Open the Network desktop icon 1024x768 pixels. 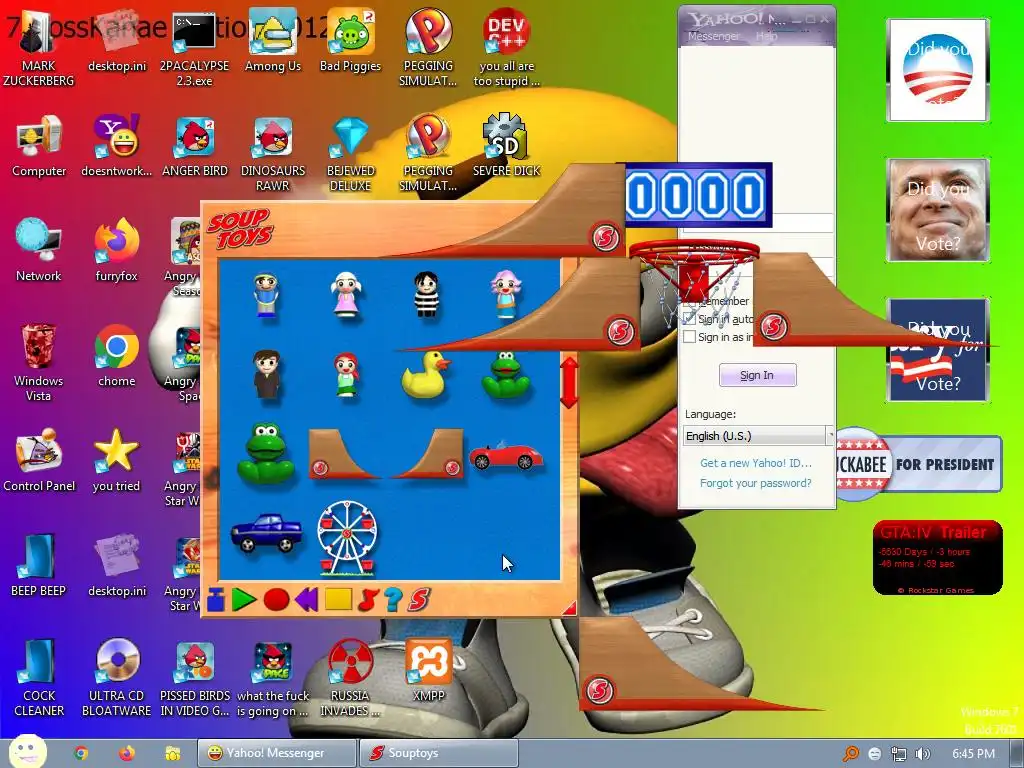click(39, 251)
